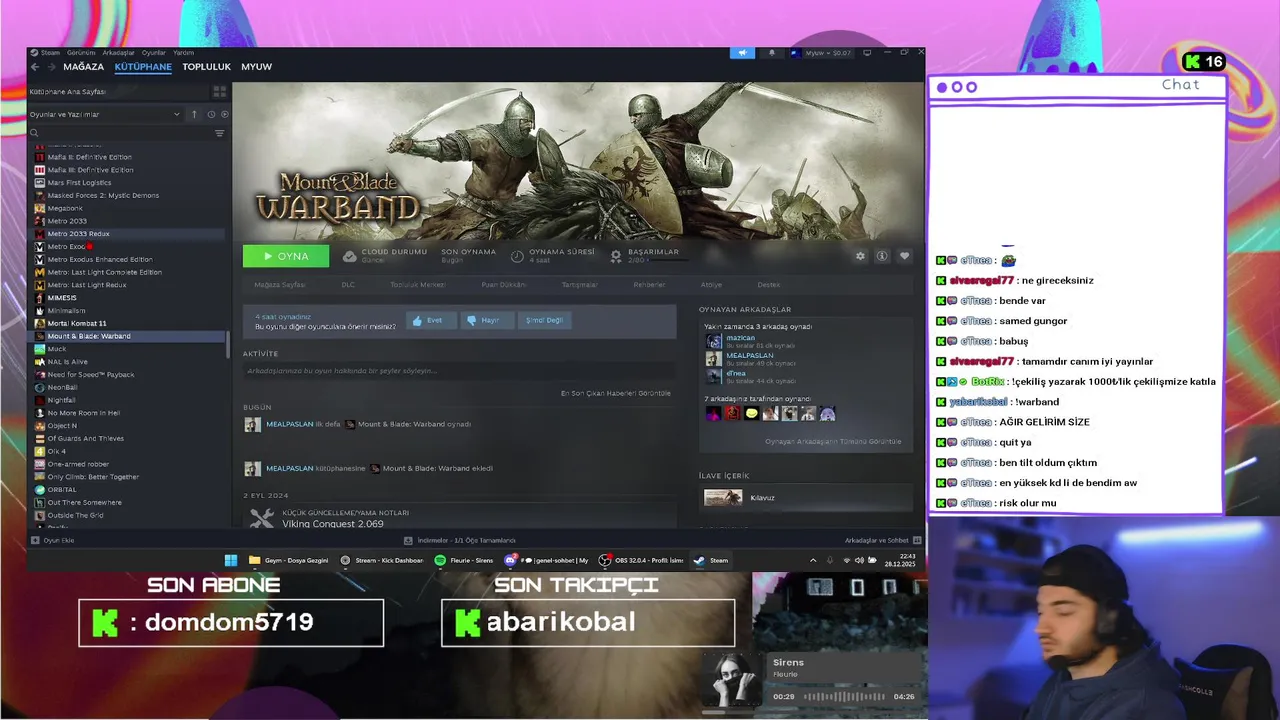This screenshot has width=1280, height=720.
Task: Click the Başarımlar achievements icon
Action: coord(616,256)
